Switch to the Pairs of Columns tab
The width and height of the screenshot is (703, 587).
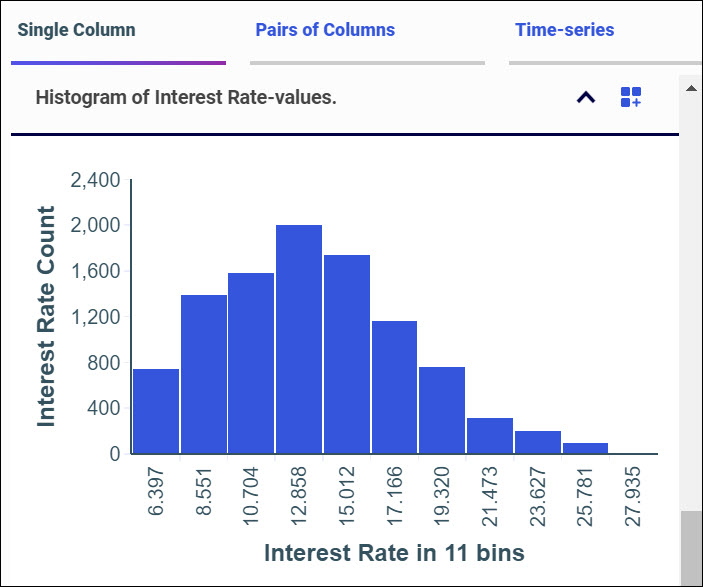tap(325, 30)
